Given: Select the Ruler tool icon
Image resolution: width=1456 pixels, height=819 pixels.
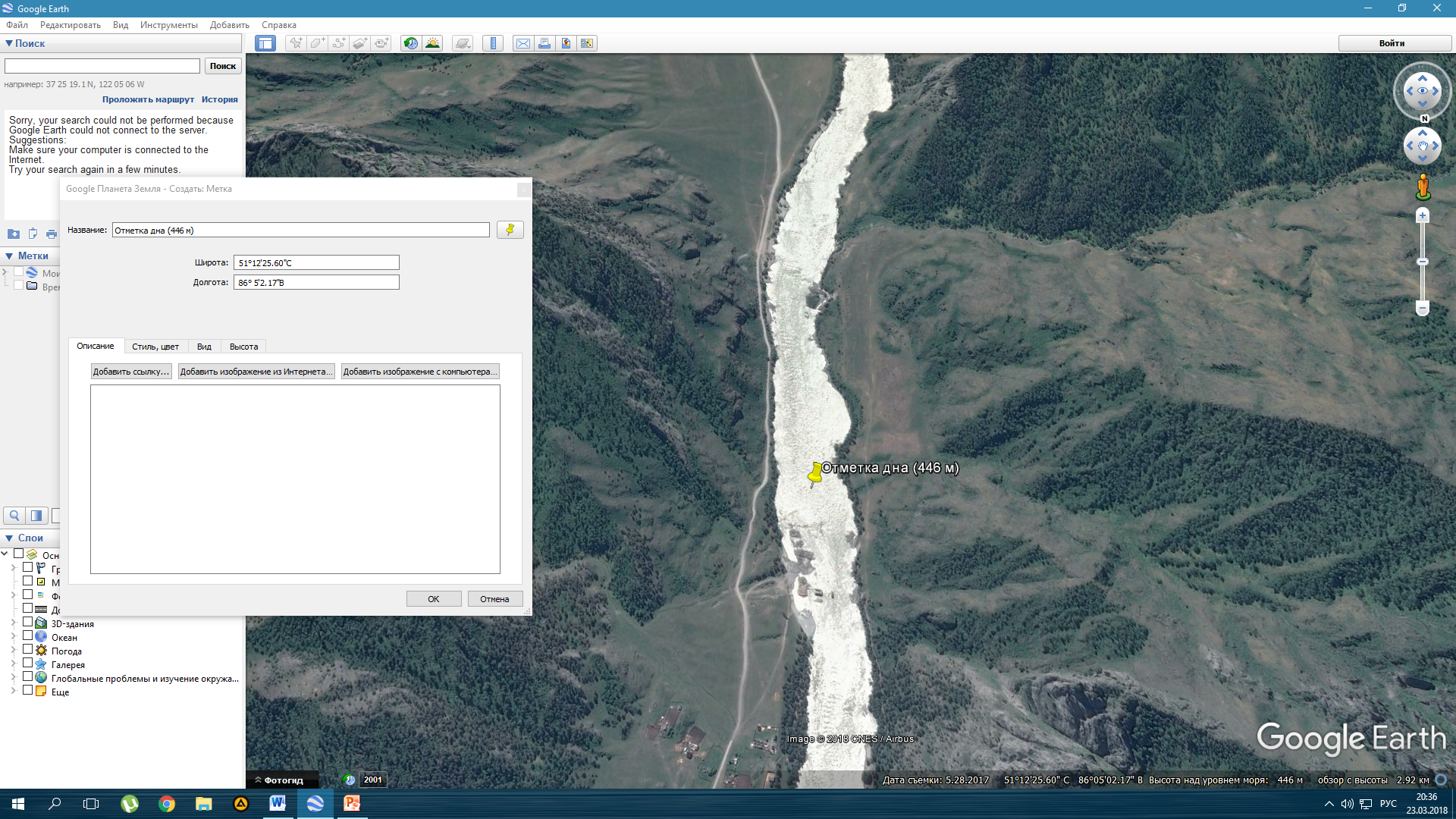Looking at the screenshot, I should click(x=493, y=43).
